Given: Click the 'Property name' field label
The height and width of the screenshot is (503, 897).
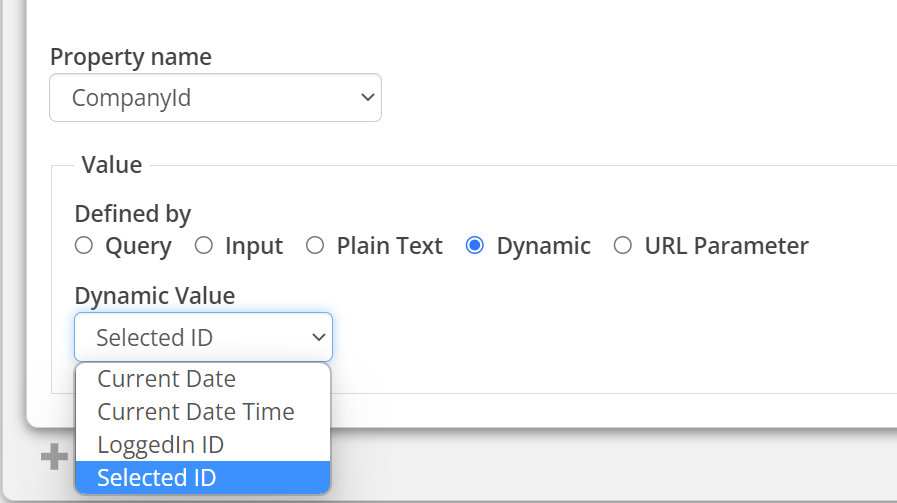Looking at the screenshot, I should (131, 57).
